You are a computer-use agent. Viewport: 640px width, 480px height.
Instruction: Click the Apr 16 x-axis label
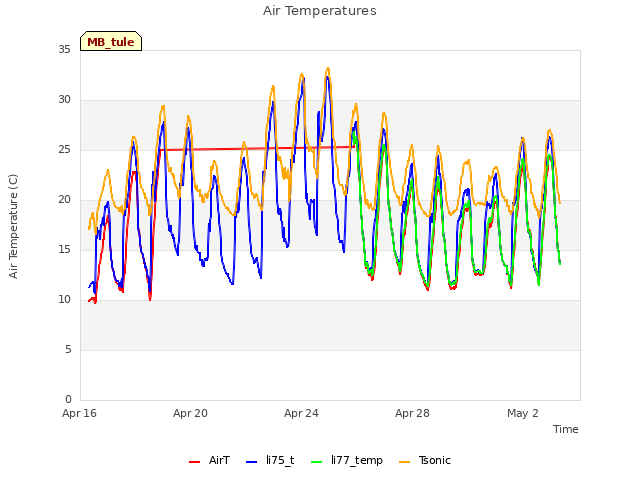click(x=79, y=413)
